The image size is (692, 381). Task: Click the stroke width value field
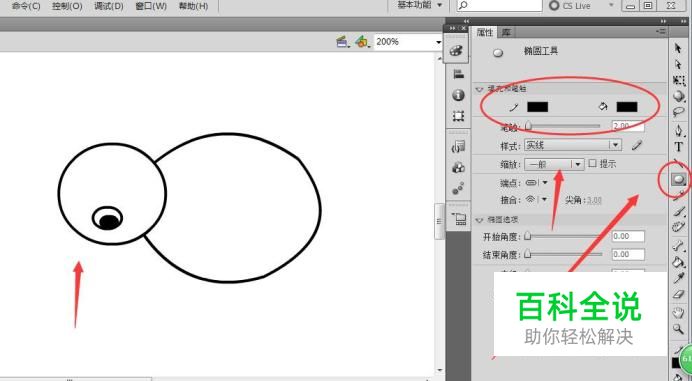628,126
